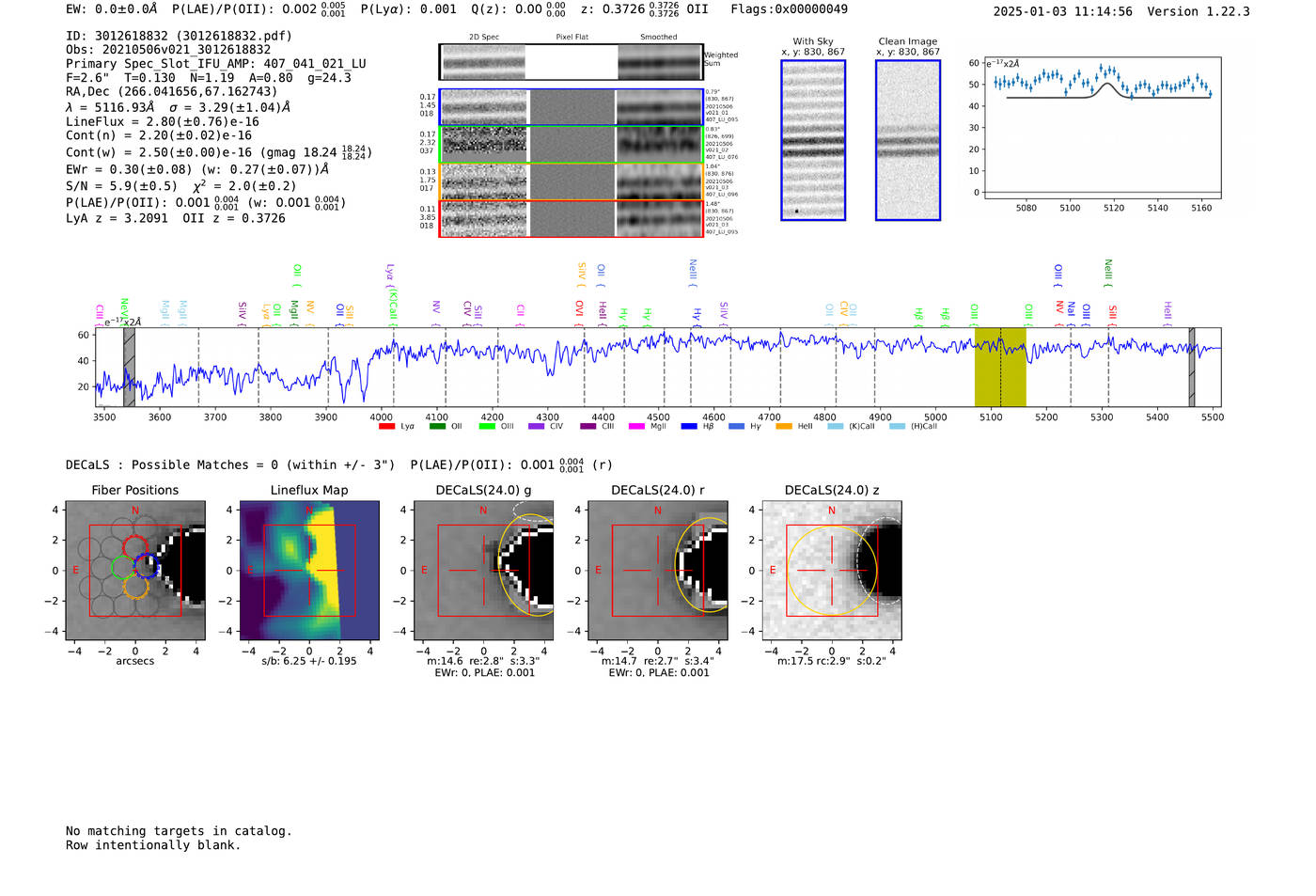Select the green-bordered 2D spectrum row
This screenshot has height=896, width=1316.
[x=571, y=145]
